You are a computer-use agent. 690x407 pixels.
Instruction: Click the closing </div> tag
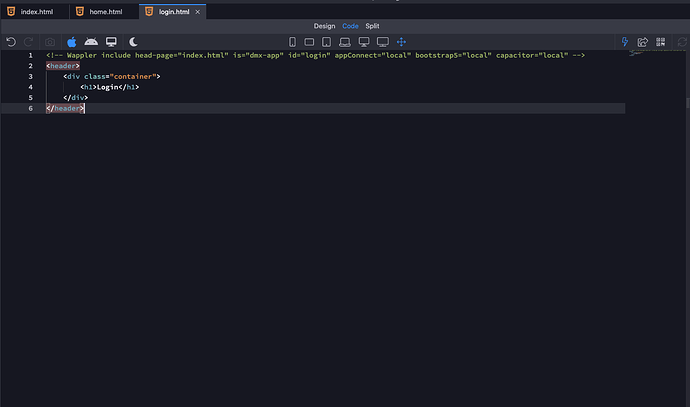click(x=75, y=98)
